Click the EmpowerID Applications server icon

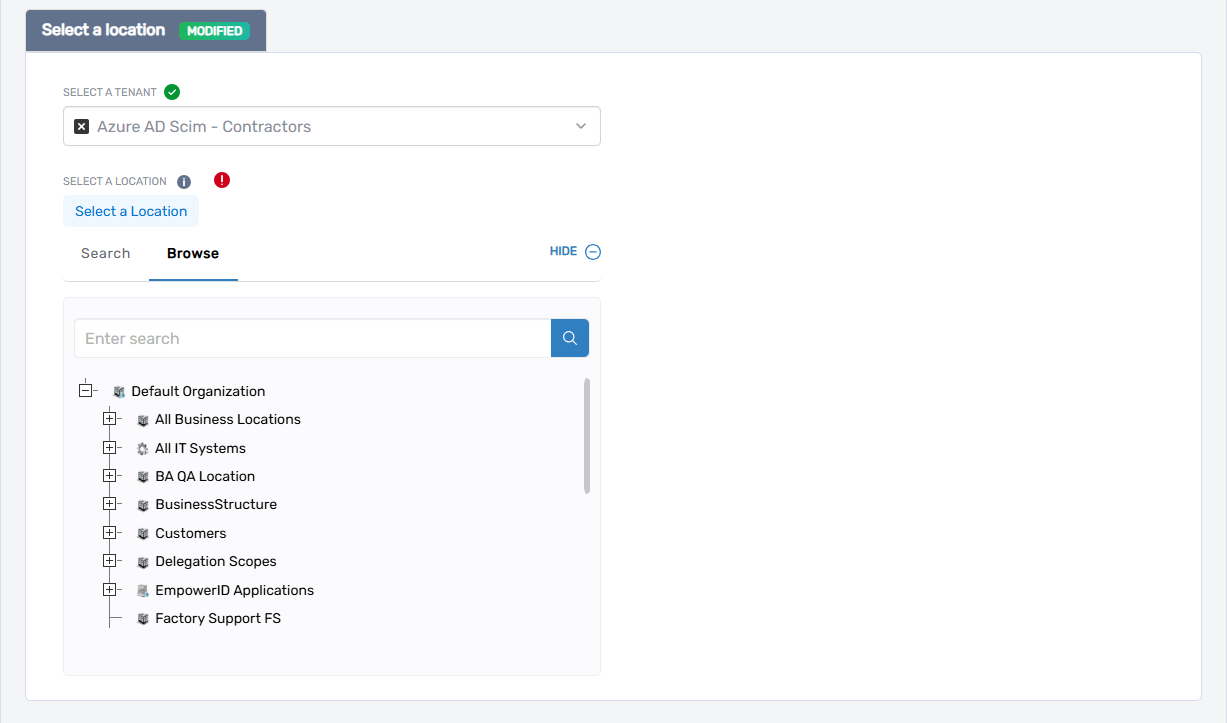(x=142, y=590)
